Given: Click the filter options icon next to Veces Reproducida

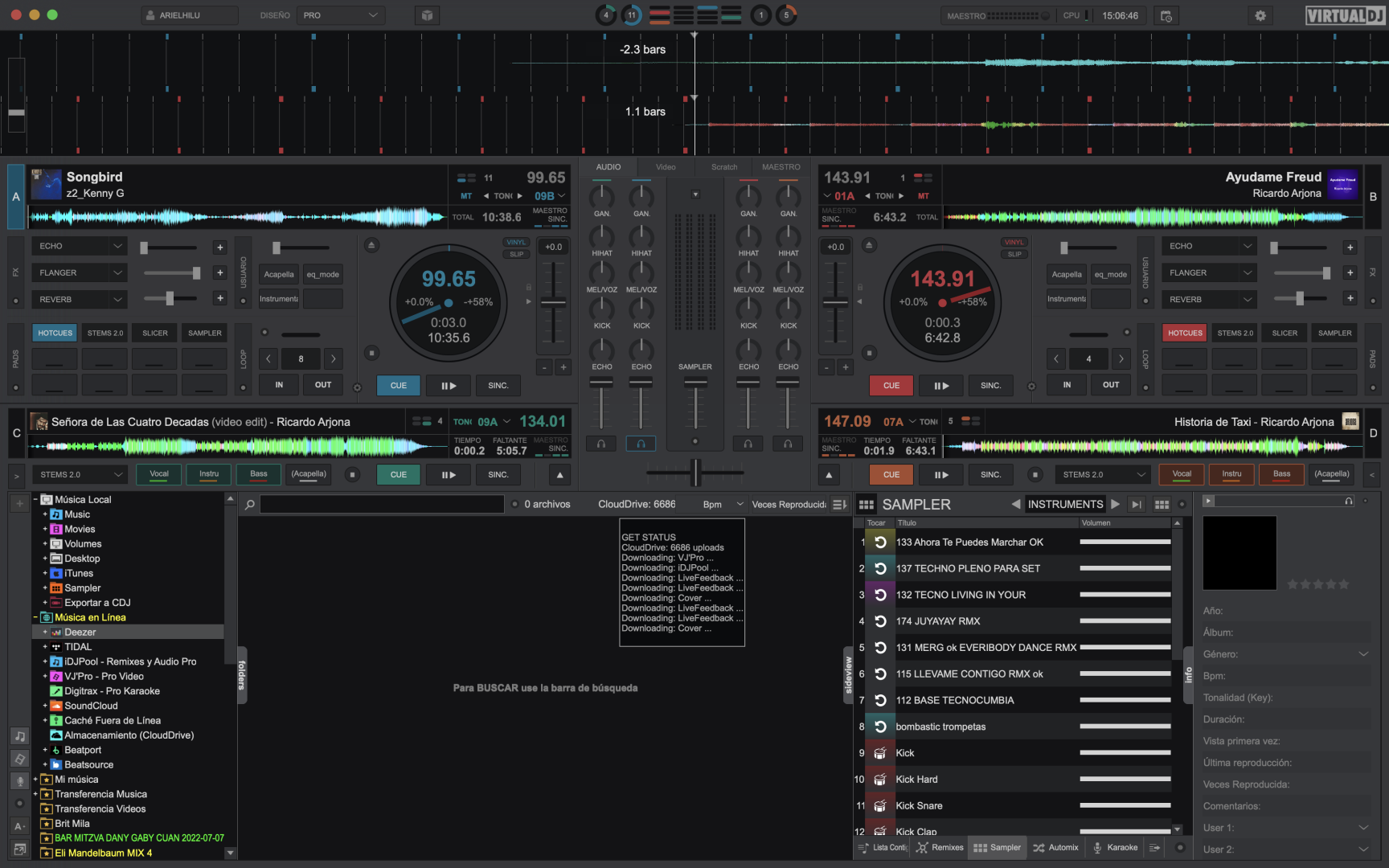Looking at the screenshot, I should (839, 505).
